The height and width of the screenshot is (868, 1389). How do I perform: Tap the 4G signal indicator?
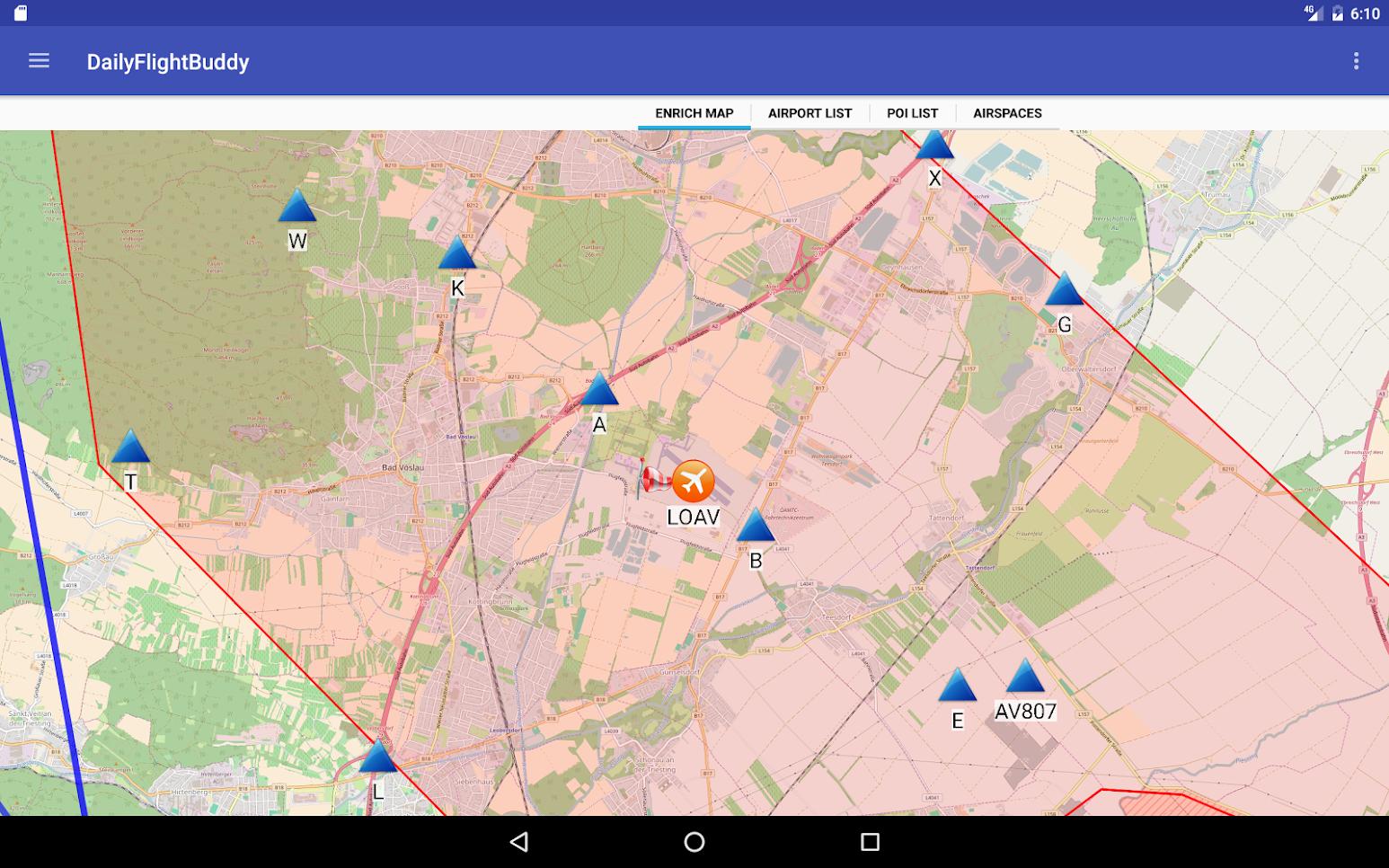point(1314,13)
